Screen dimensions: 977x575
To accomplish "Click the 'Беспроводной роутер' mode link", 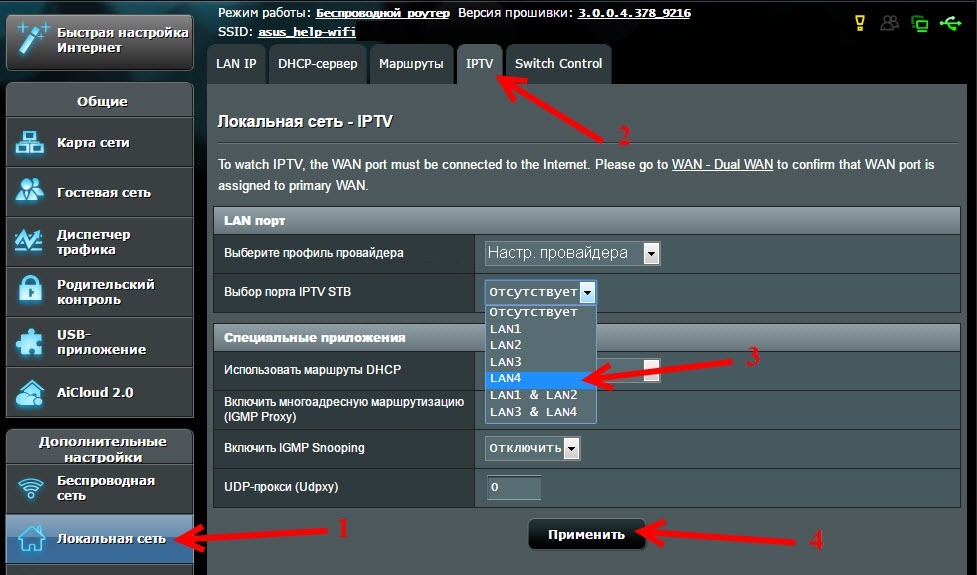I will pos(383,12).
